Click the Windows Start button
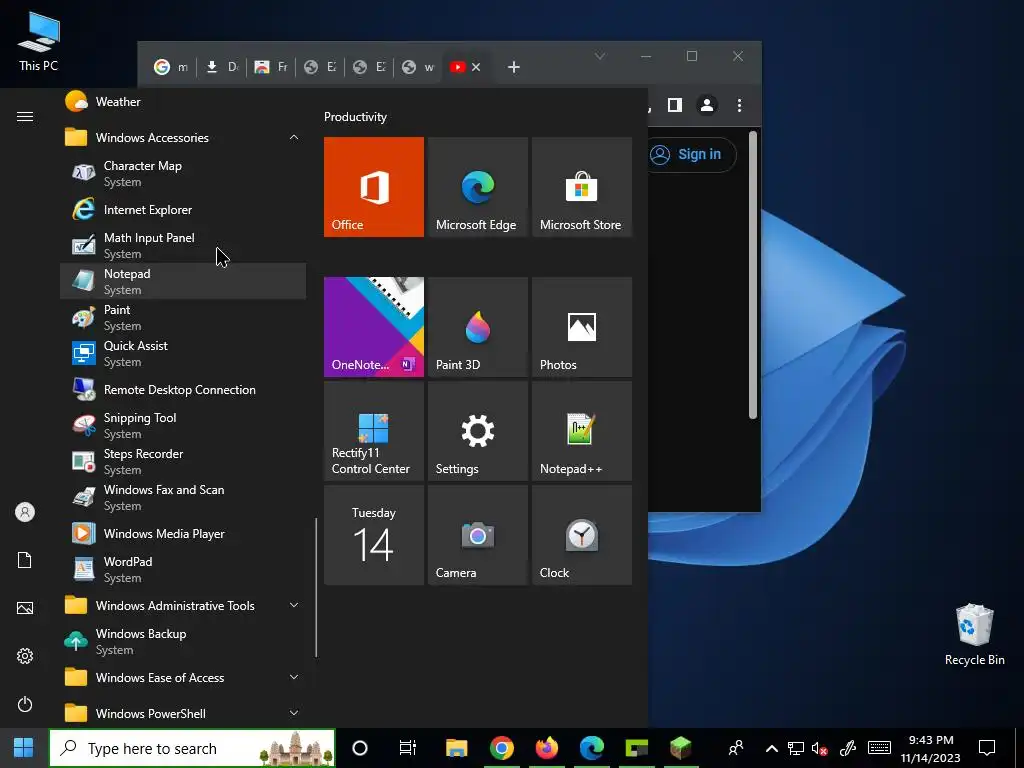Screen dimensions: 1024x768 [x=24, y=748]
